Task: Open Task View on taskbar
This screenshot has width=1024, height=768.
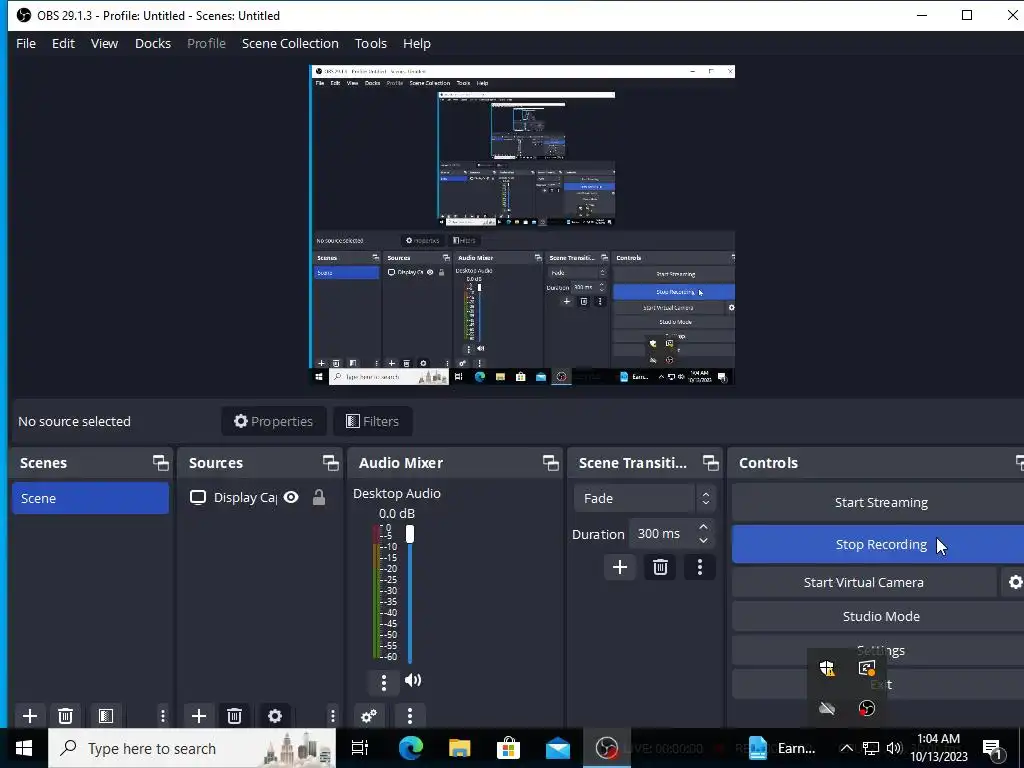Action: coord(360,748)
